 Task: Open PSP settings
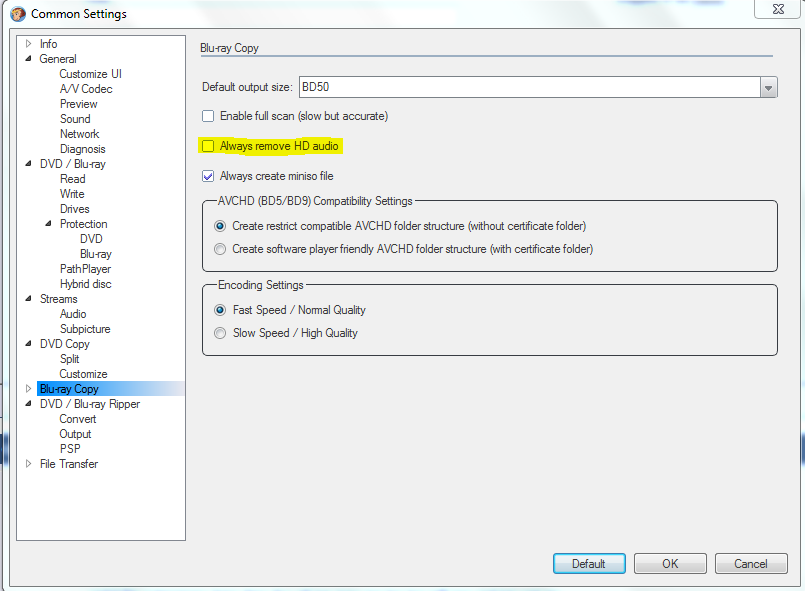[x=70, y=449]
